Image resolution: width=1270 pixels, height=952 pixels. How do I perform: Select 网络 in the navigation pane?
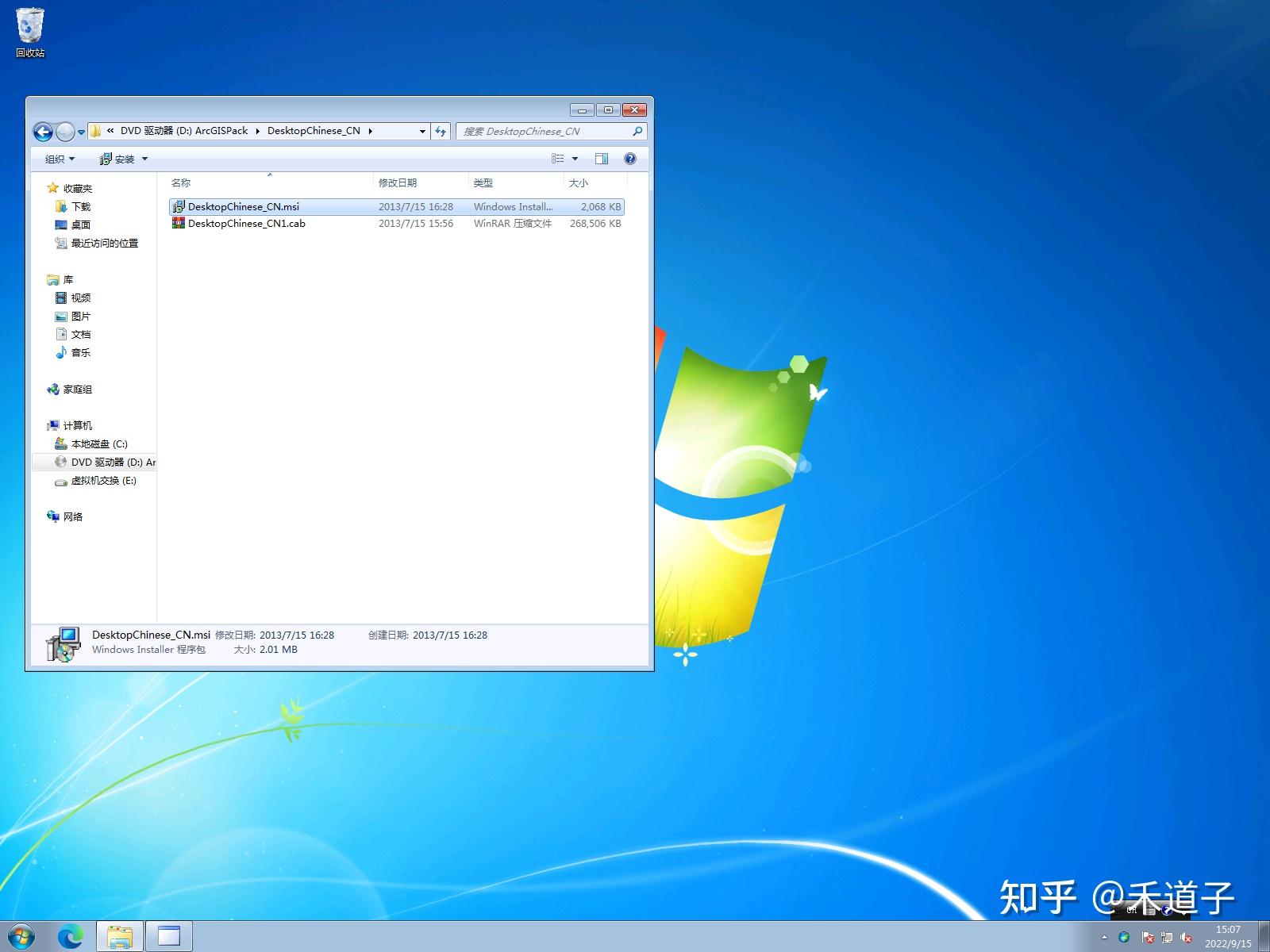[x=73, y=517]
